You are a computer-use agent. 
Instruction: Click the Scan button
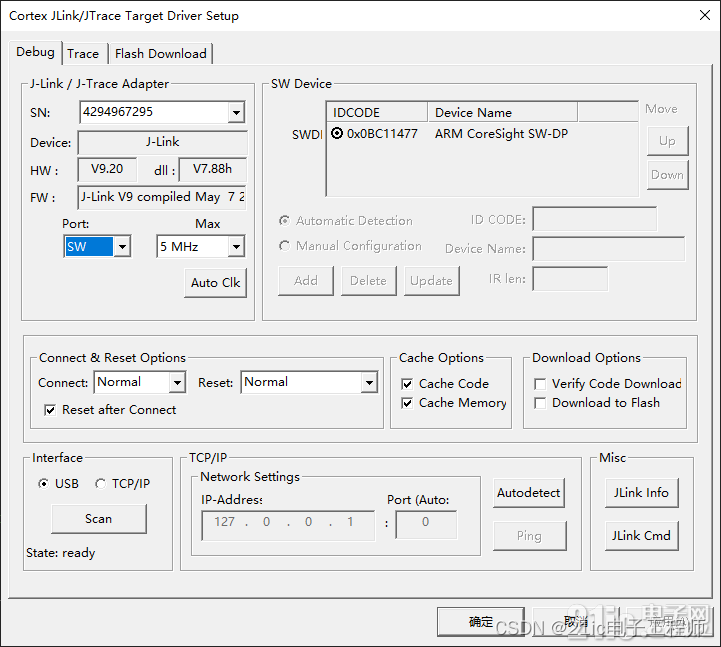[99, 519]
